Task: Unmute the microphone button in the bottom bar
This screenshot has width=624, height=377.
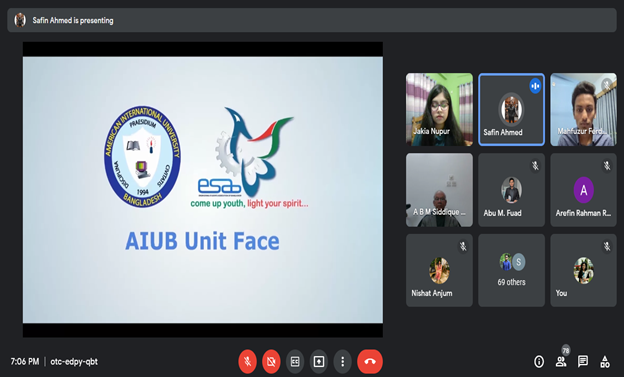Action: (x=247, y=361)
